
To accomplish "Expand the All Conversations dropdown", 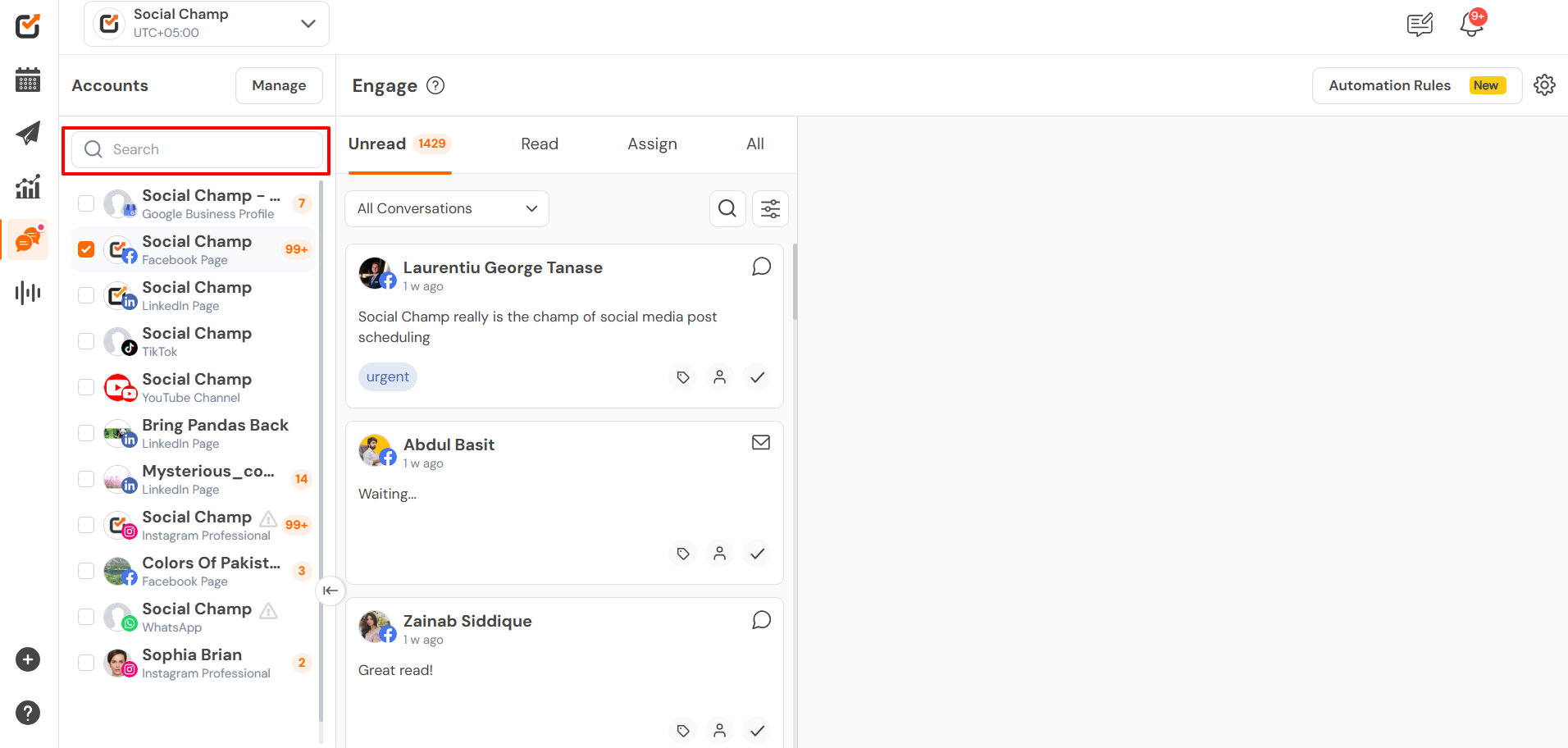I will tap(447, 208).
